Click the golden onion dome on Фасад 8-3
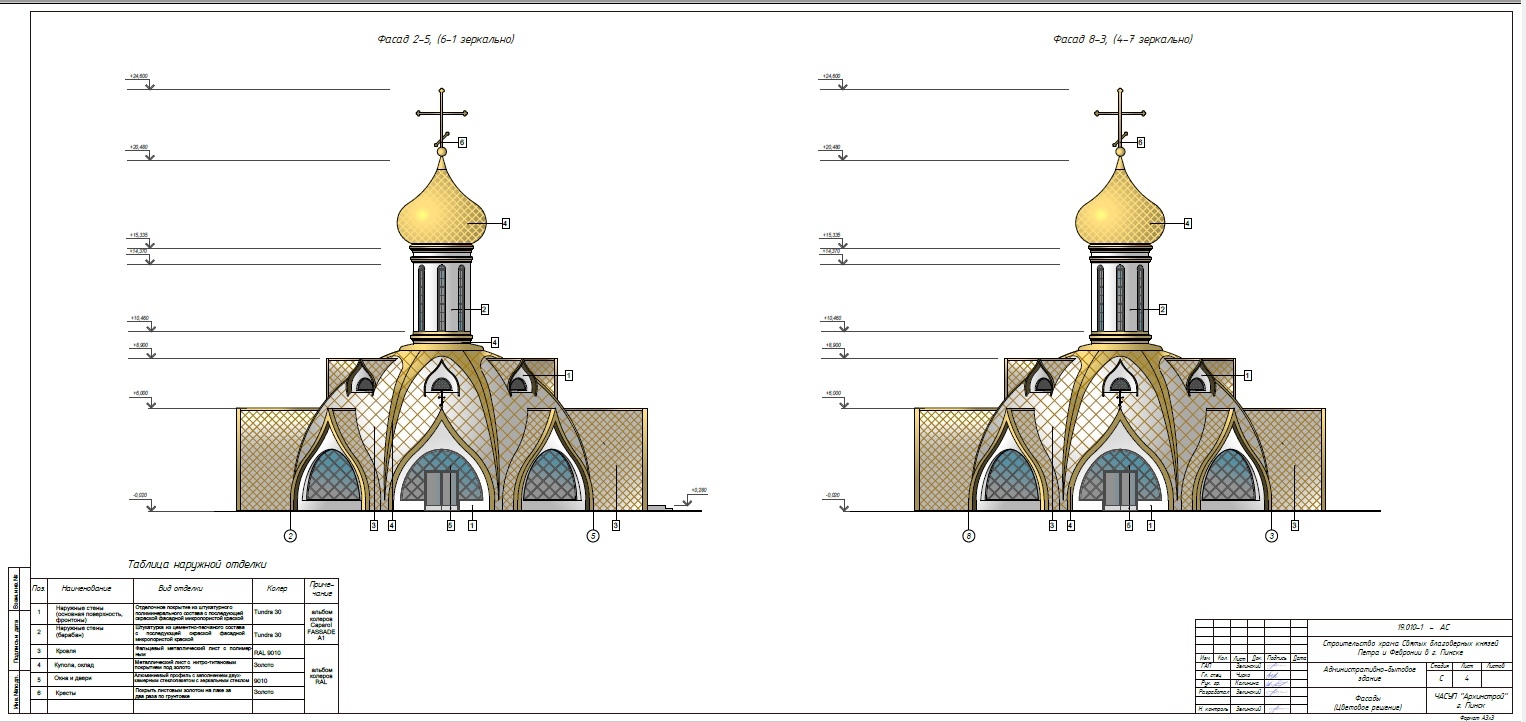The width and height of the screenshot is (1526, 722). coord(1119,205)
